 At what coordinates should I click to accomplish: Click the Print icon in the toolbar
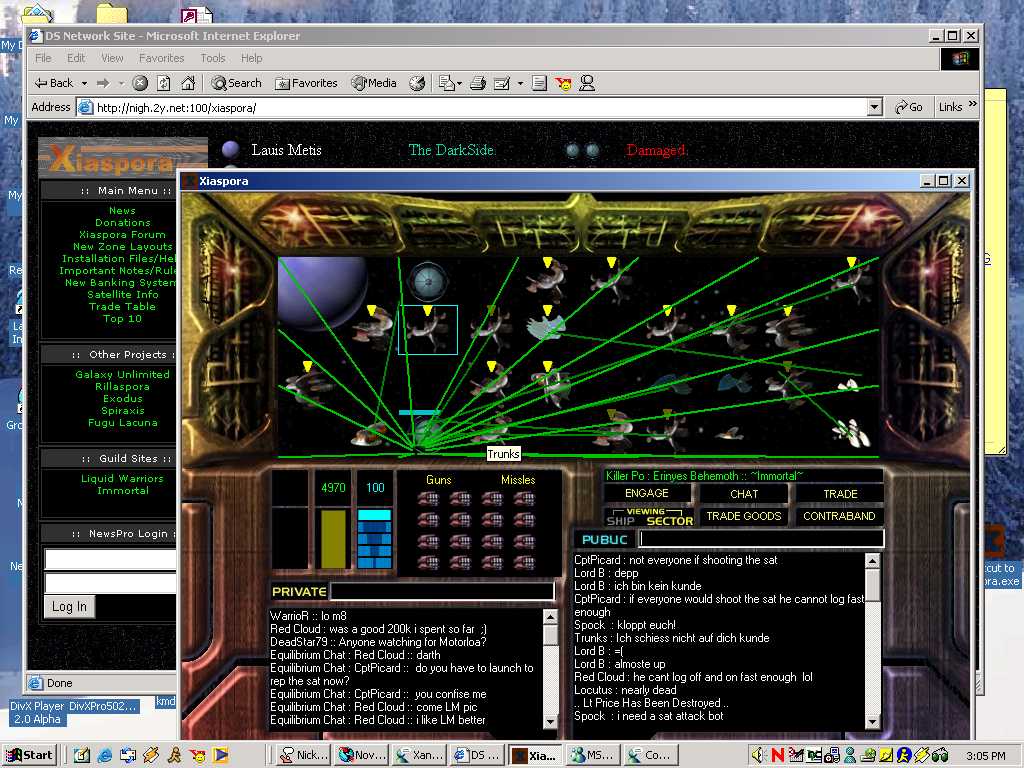pos(479,83)
